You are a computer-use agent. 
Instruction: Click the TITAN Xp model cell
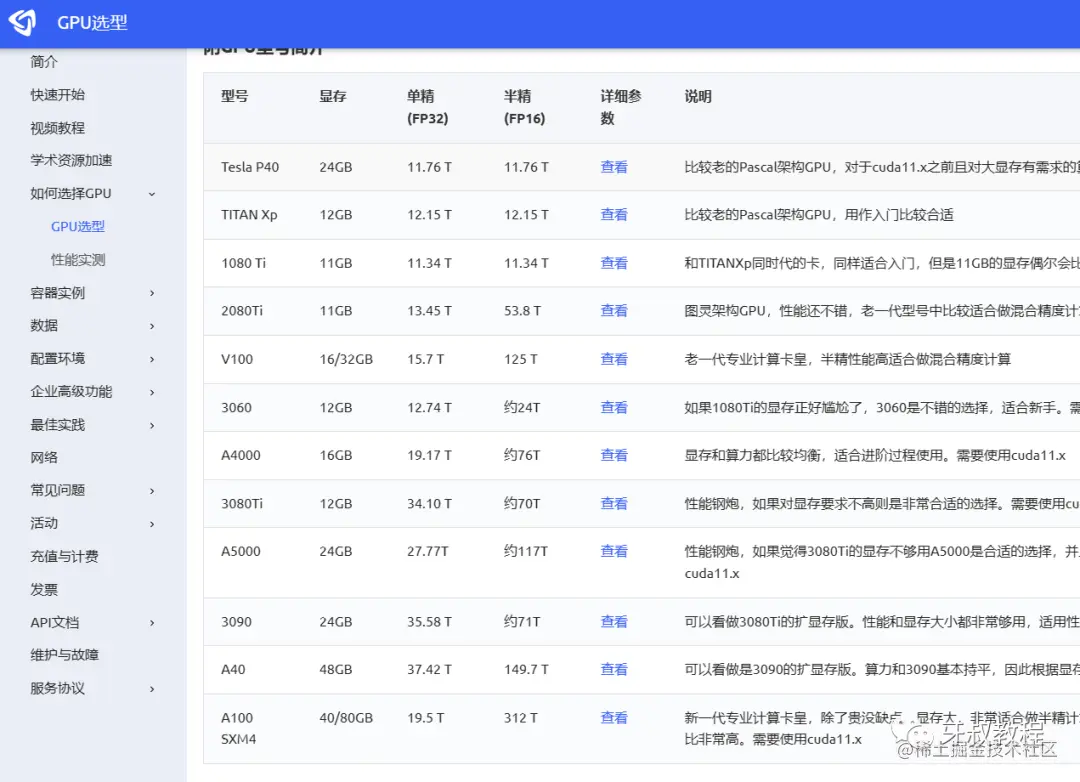249,215
